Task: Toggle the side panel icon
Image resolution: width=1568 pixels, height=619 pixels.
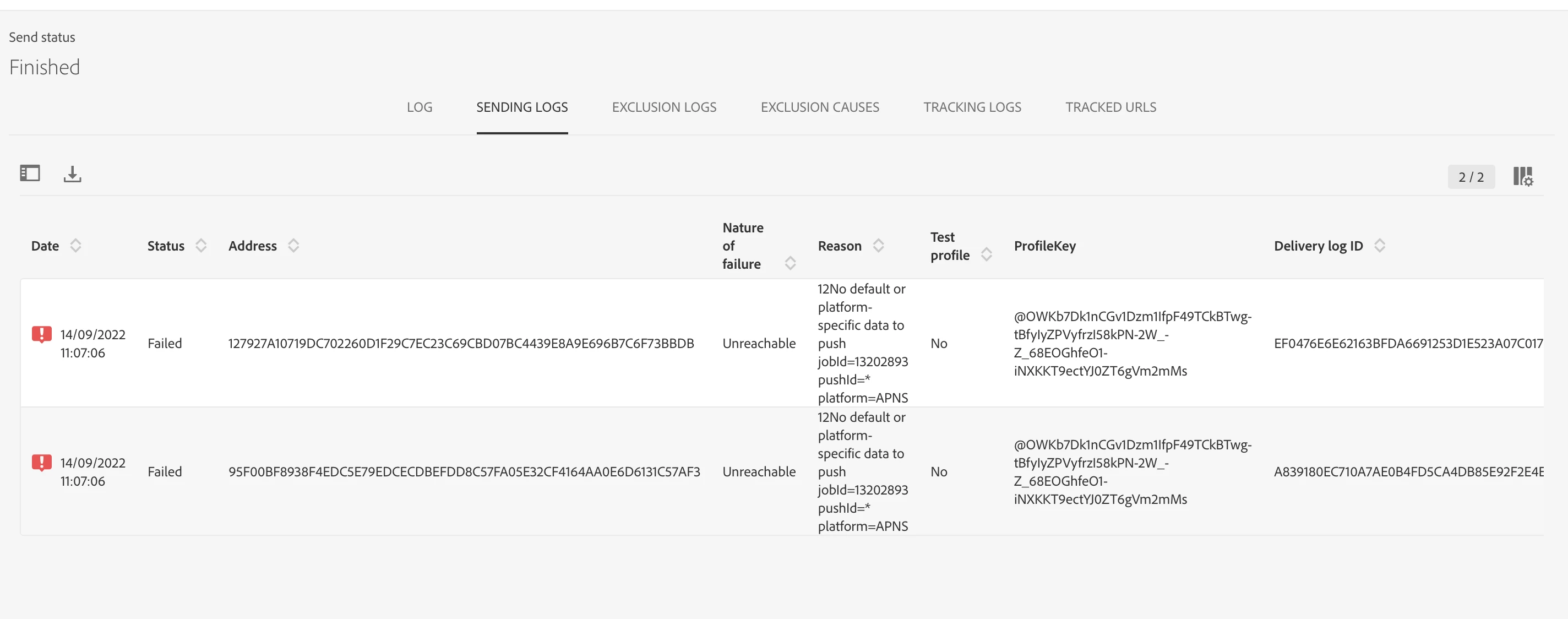Action: click(x=30, y=173)
